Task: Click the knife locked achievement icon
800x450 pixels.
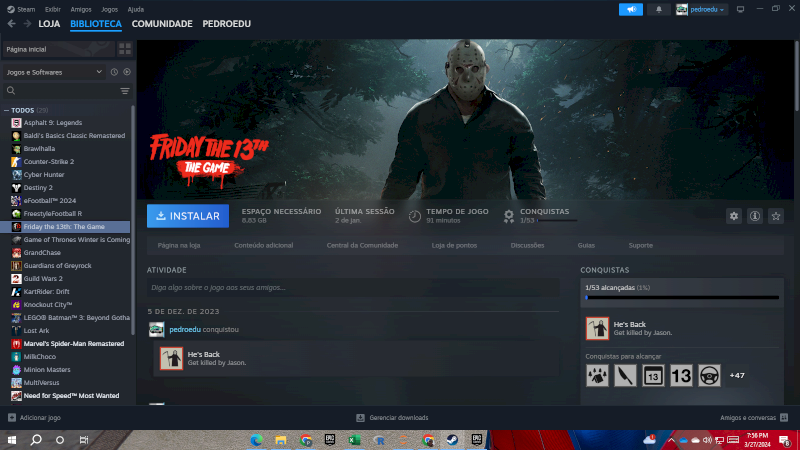Action: [625, 376]
